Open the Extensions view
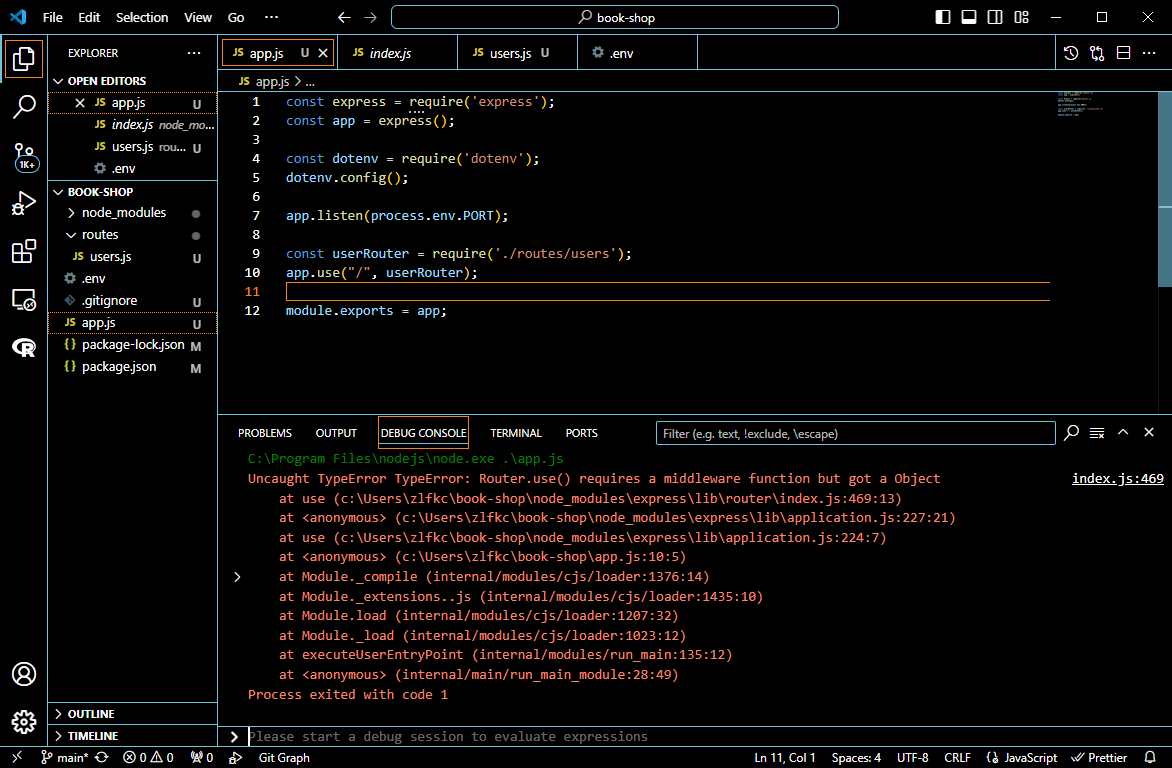The image size is (1172, 768). point(23,251)
